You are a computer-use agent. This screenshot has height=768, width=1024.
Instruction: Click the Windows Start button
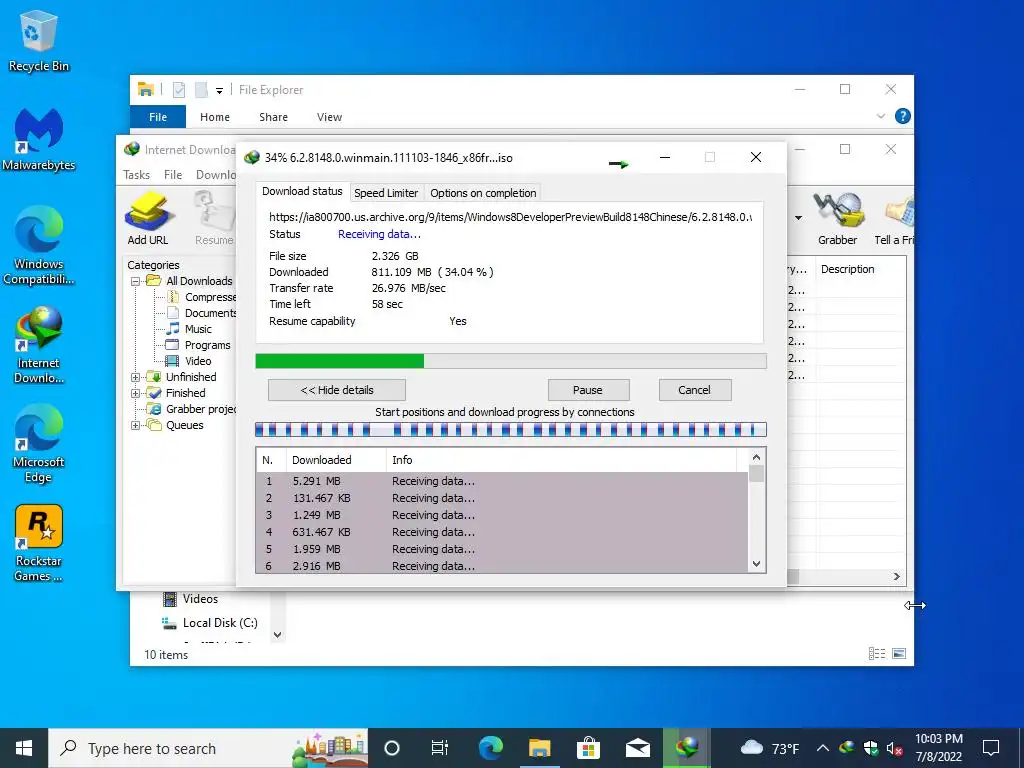click(x=24, y=748)
